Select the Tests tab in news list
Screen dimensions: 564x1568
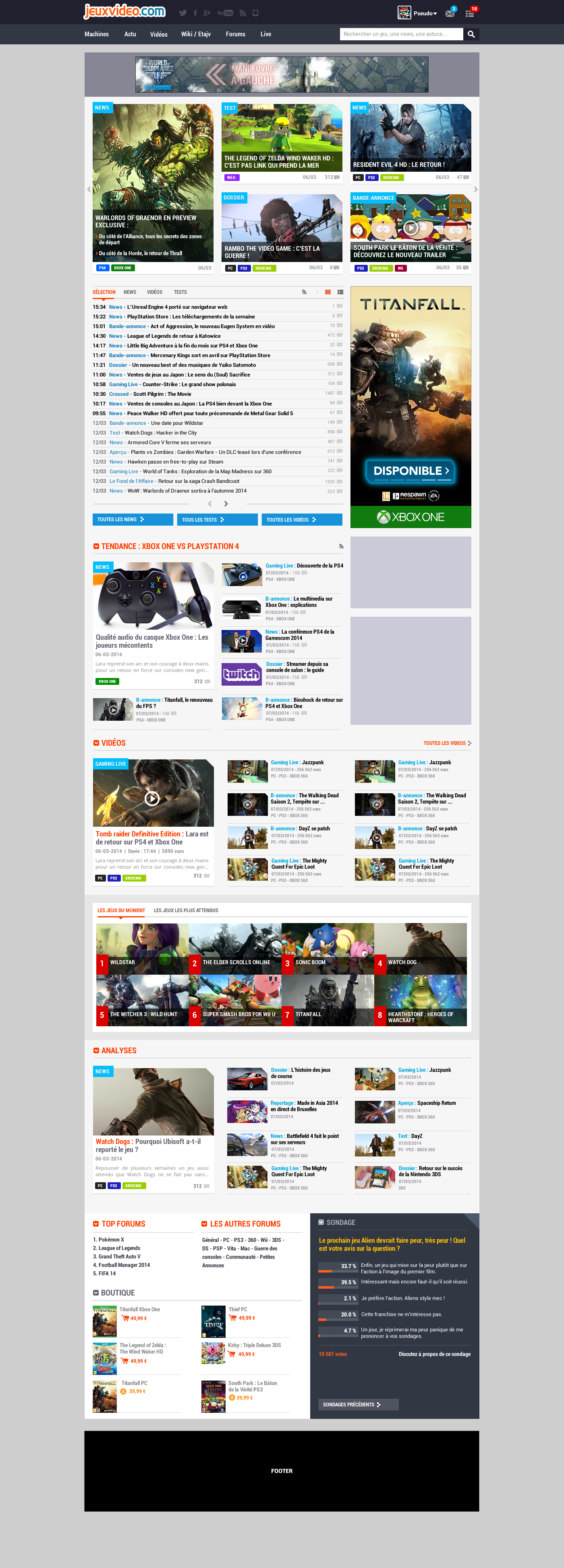(x=180, y=292)
